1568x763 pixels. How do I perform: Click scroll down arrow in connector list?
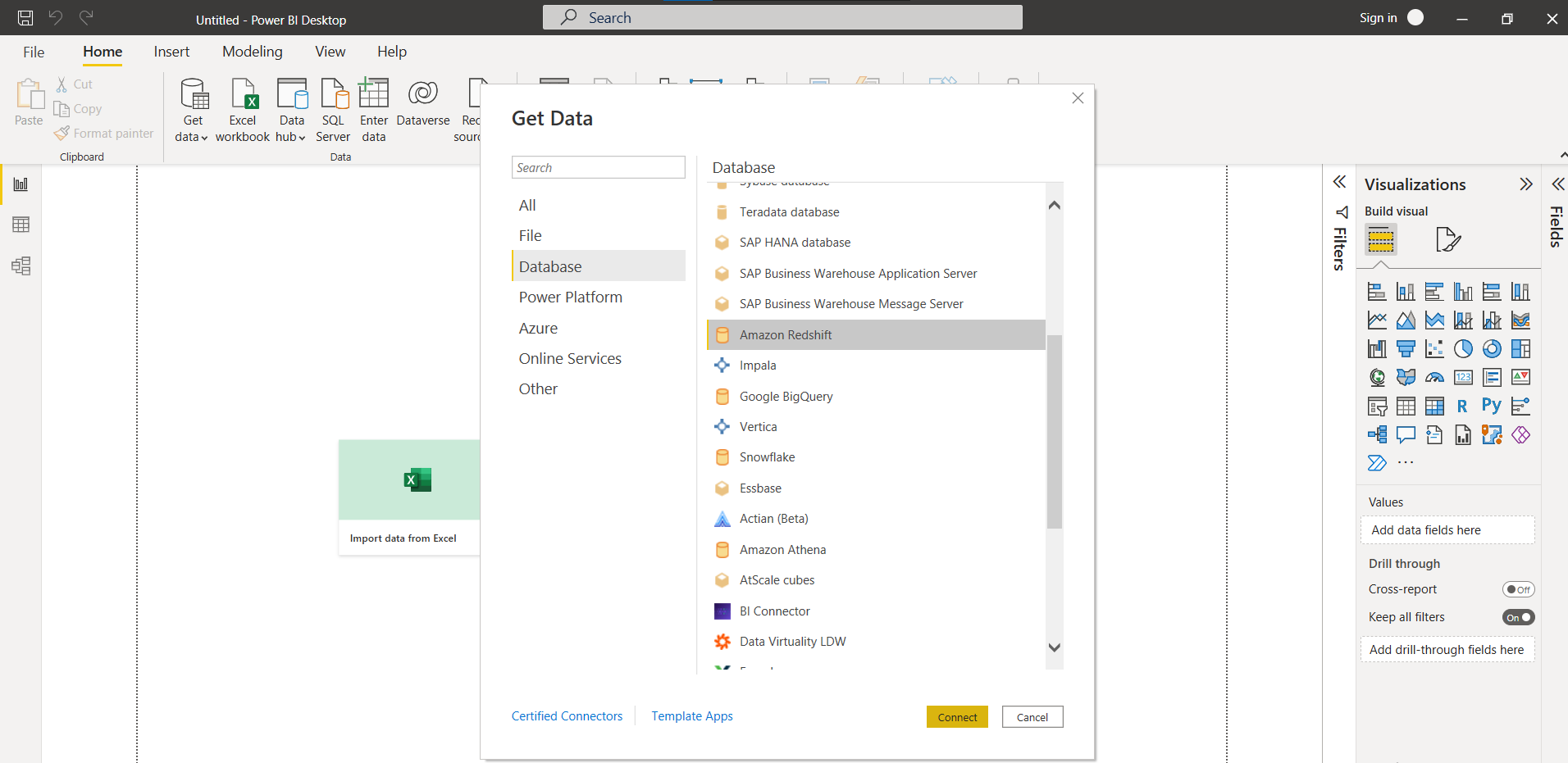click(x=1055, y=647)
